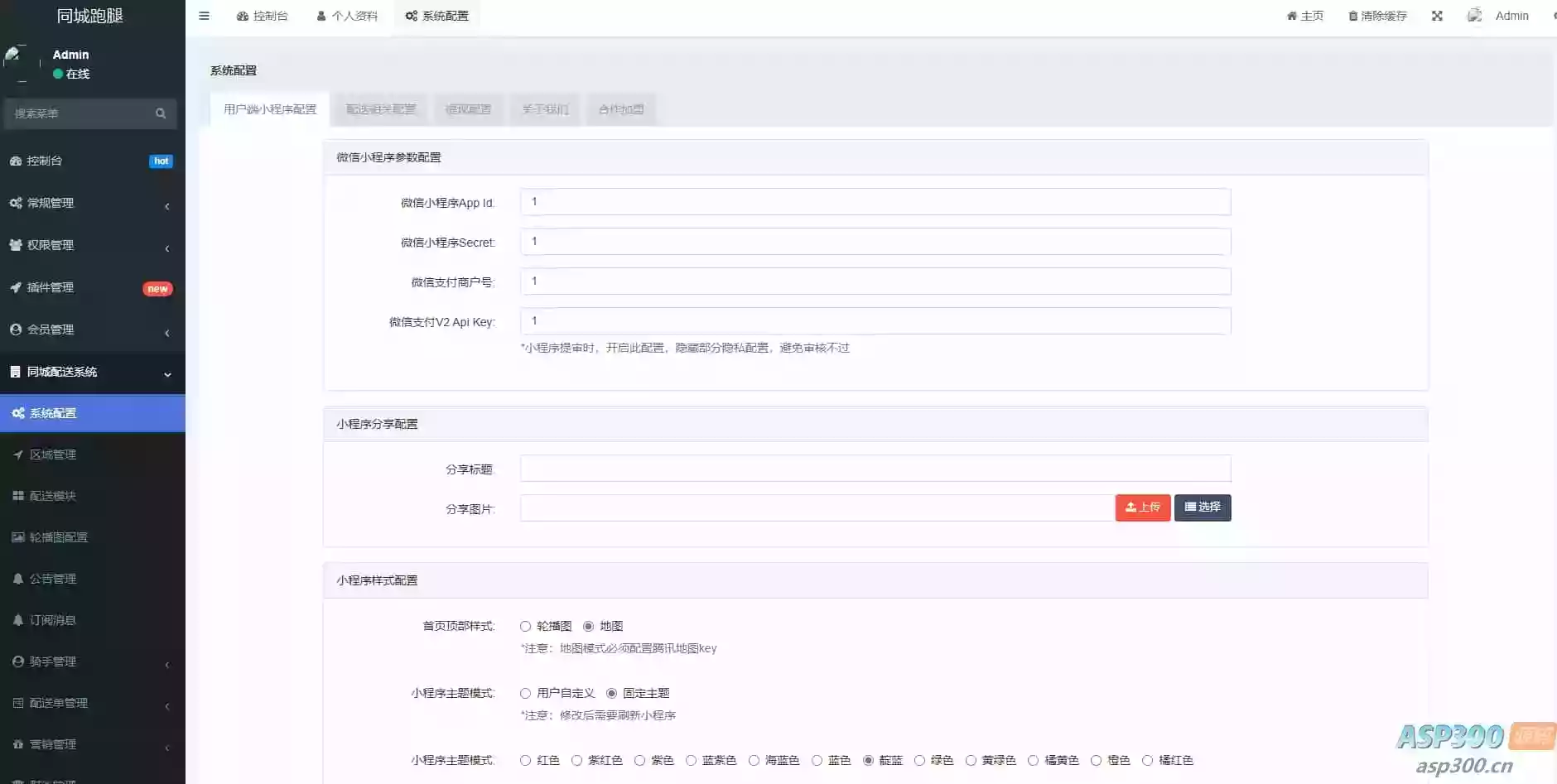
Task: Open the 区域管理 location icon in sidebar
Action: point(18,454)
